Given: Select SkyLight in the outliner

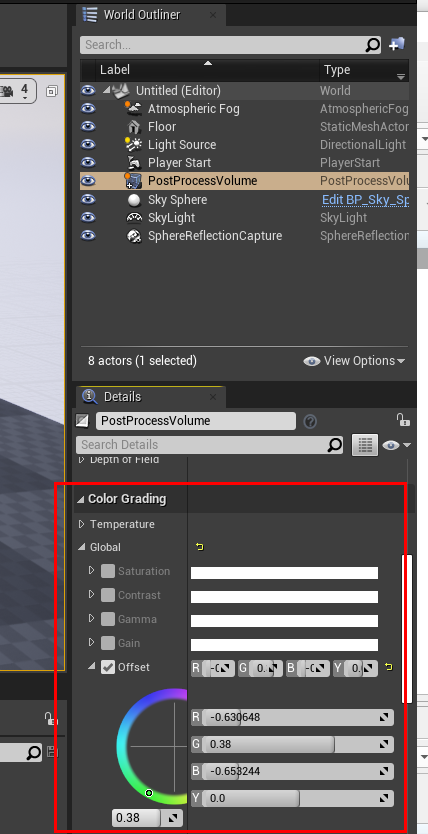Looking at the screenshot, I should pyautogui.click(x=171, y=218).
